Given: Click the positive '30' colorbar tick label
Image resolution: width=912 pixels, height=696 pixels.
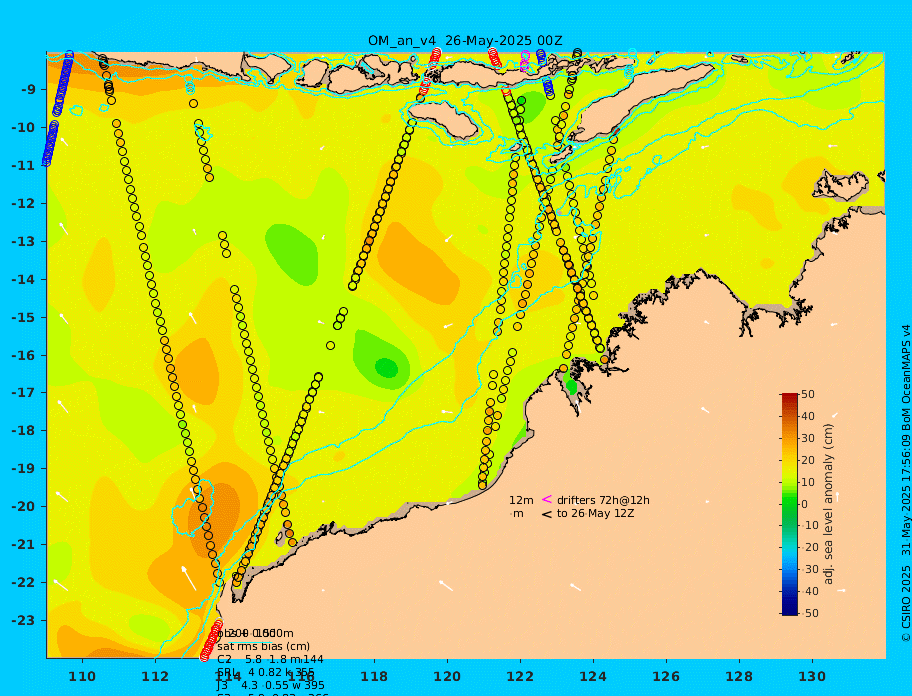Looking at the screenshot, I should point(808,438).
